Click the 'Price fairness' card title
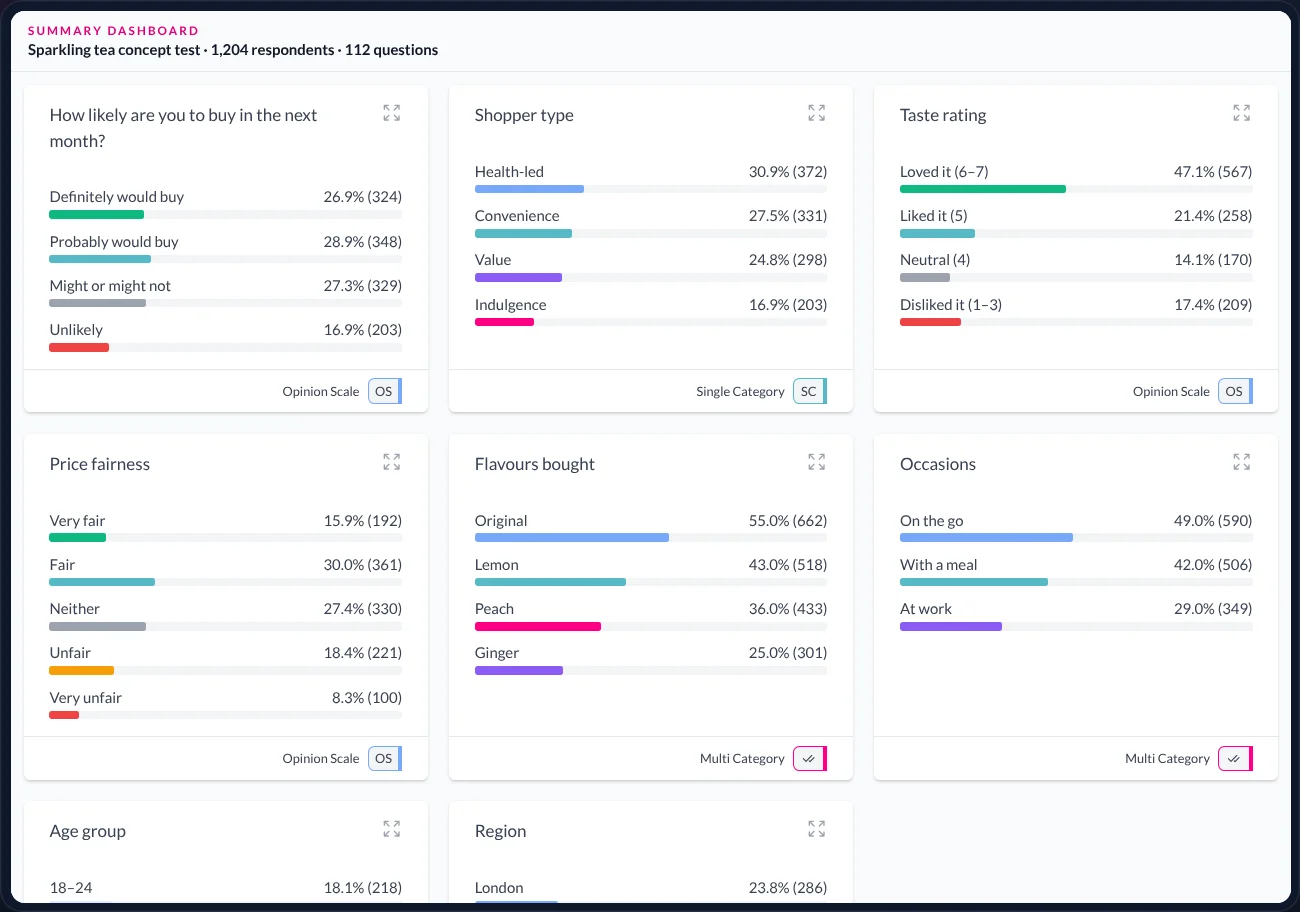 click(100, 464)
